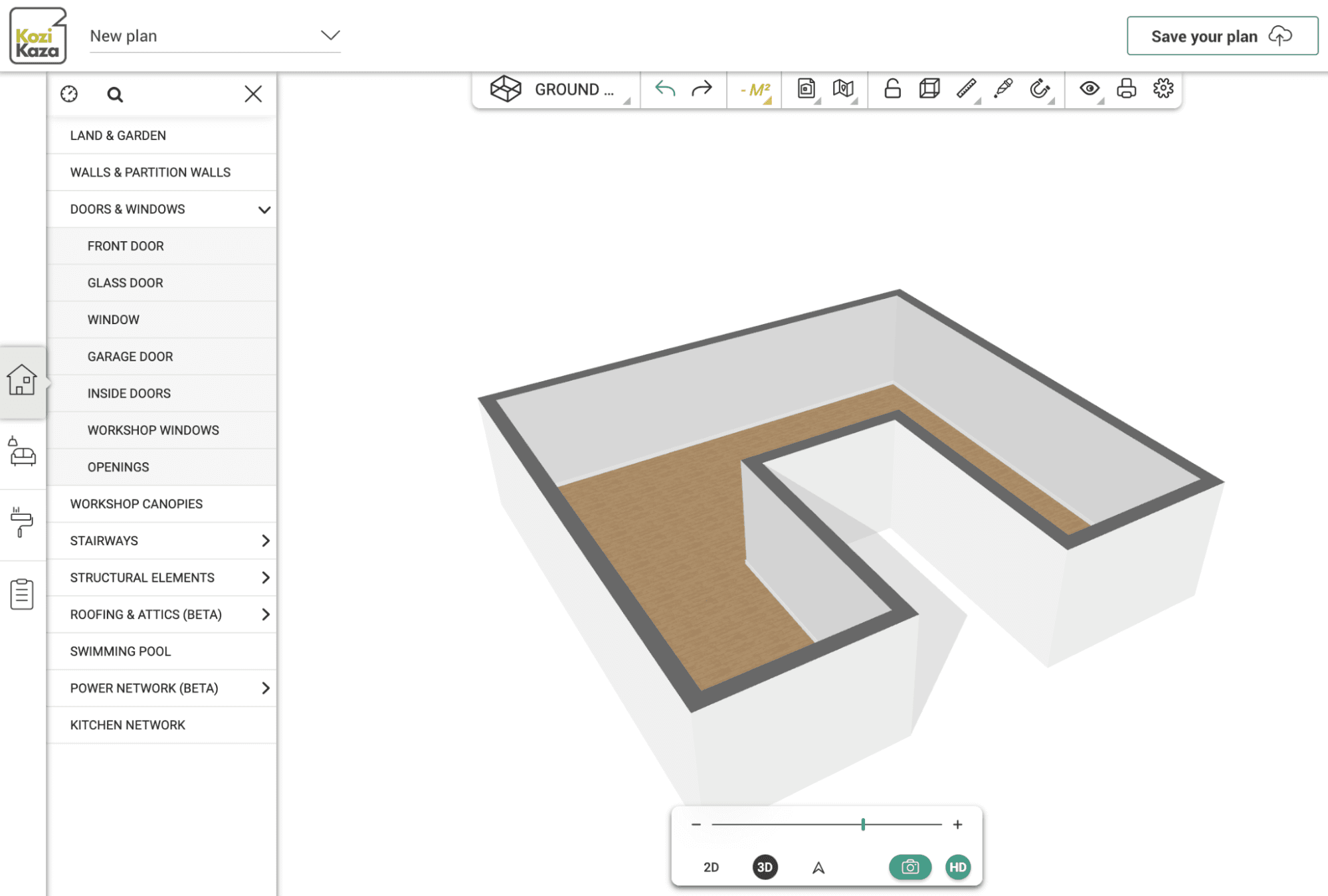Viewport: 1328px width, 896px height.
Task: Toggle the padlock to lock the plan
Action: pos(894,88)
